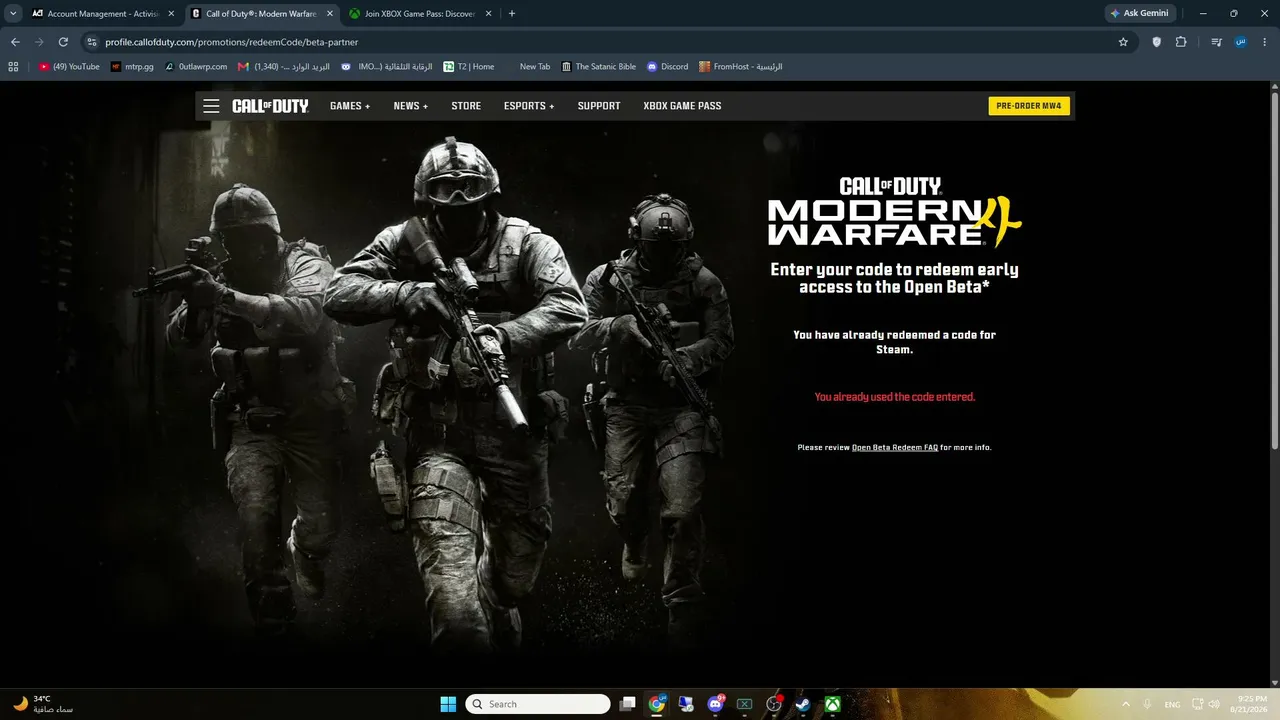Open a new browser tab
The image size is (1280, 720).
click(512, 14)
